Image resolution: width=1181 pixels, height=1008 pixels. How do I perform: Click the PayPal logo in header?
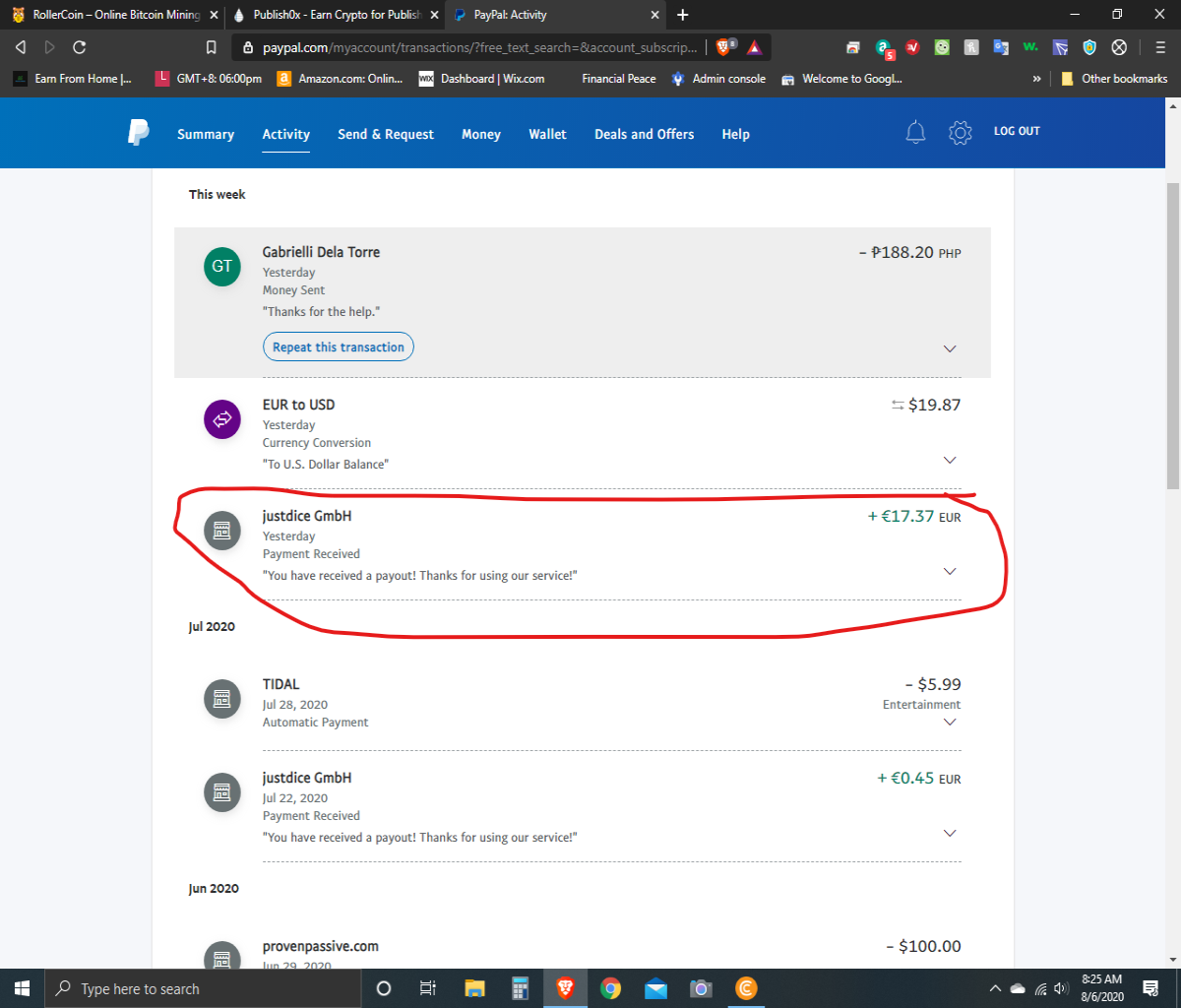[x=139, y=133]
